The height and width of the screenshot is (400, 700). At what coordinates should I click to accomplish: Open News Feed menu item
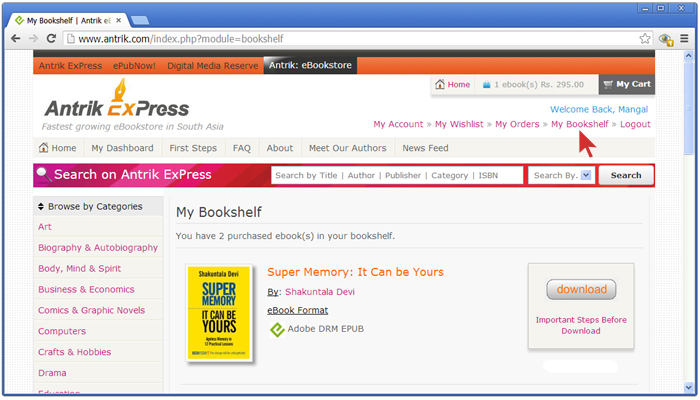click(425, 148)
